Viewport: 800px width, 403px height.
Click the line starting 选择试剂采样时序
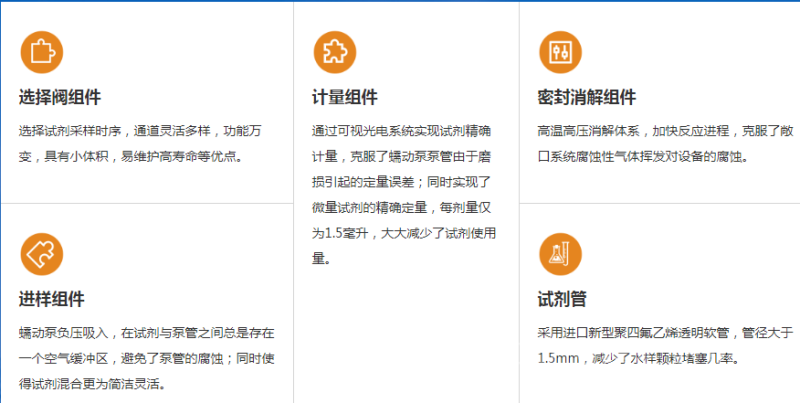tap(140, 131)
